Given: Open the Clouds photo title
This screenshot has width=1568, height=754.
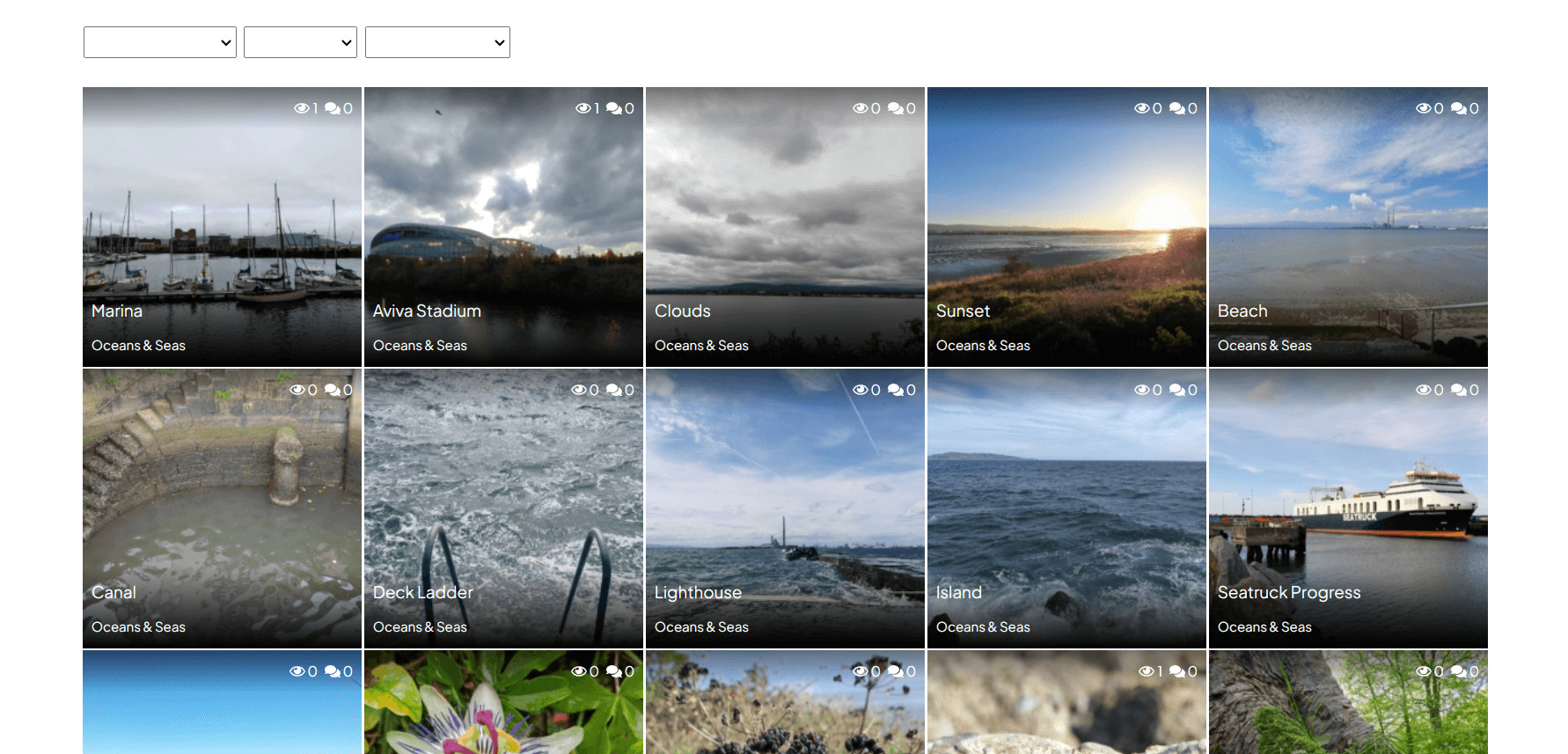Looking at the screenshot, I should (683, 311).
